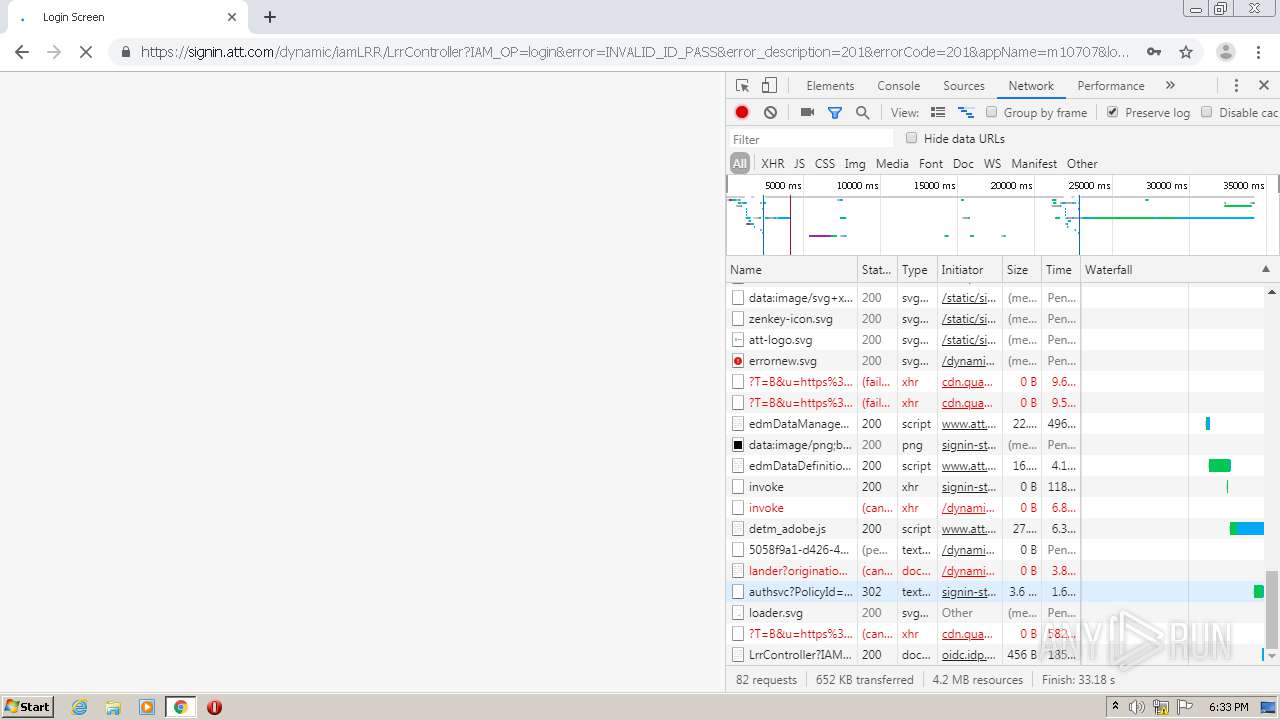Click the network Filter text field
This screenshot has width=1280, height=720.
[x=811, y=139]
